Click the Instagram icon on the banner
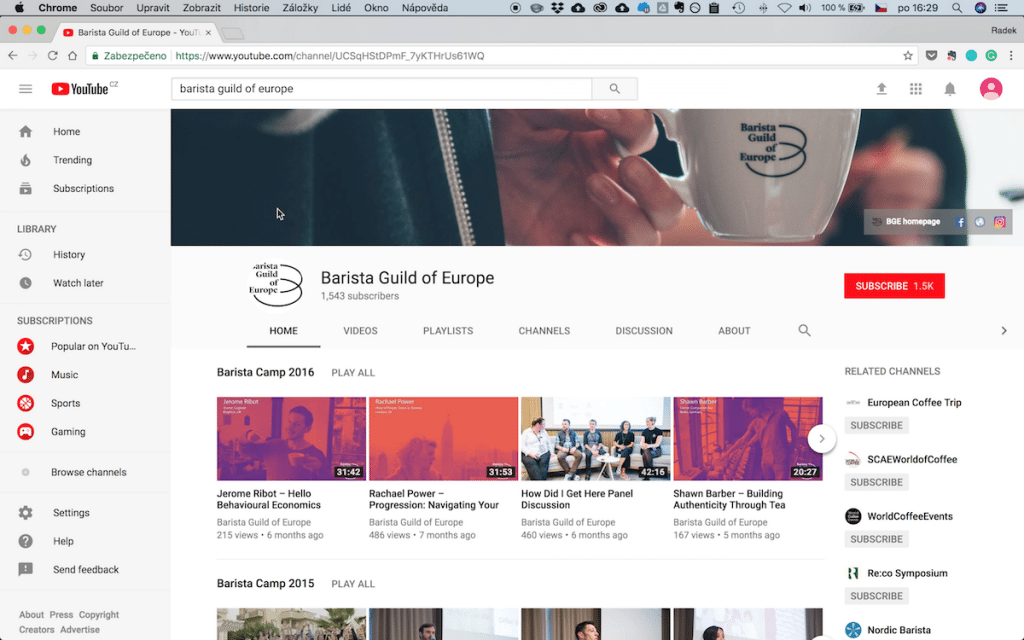Viewport: 1024px width, 640px height. (999, 222)
